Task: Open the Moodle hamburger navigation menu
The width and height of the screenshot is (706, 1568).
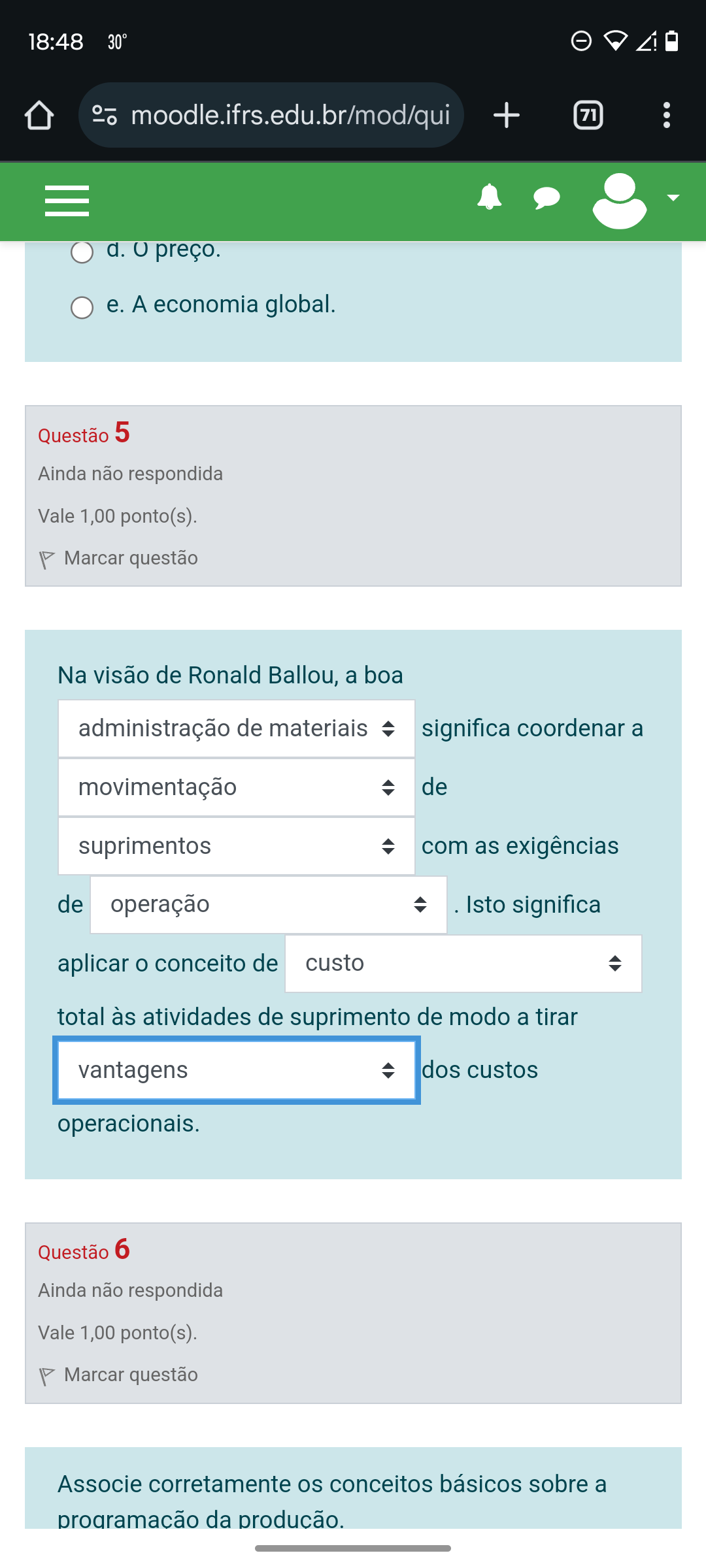Action: (x=67, y=201)
